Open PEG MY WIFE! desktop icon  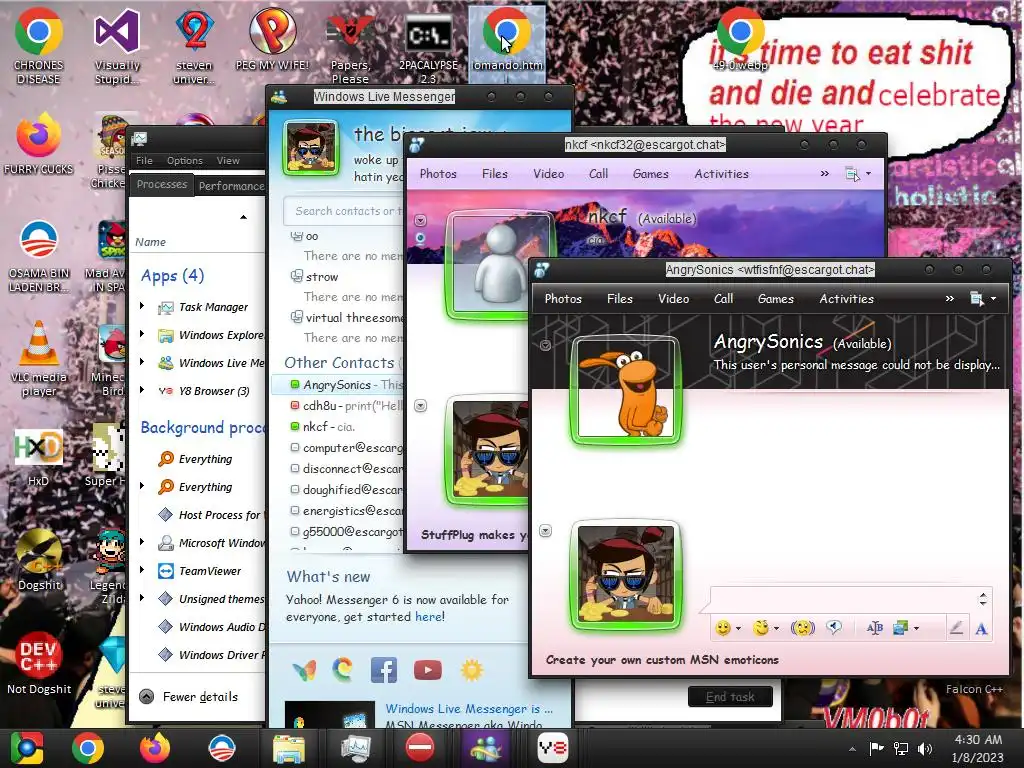pos(272,39)
